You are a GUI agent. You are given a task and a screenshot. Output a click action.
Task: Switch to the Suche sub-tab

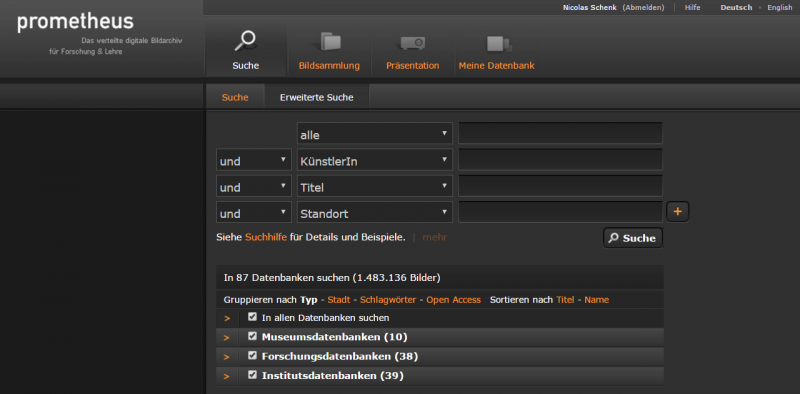[235, 97]
